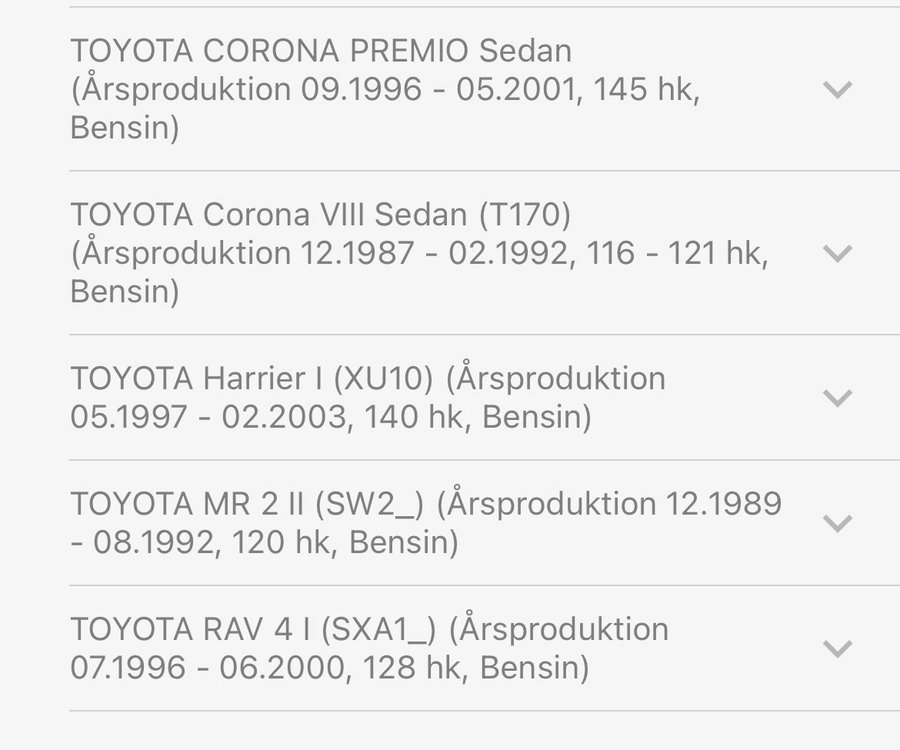Expand the RAV 4 I (SXA1_) chevron
This screenshot has height=750, width=900.
click(x=836, y=648)
